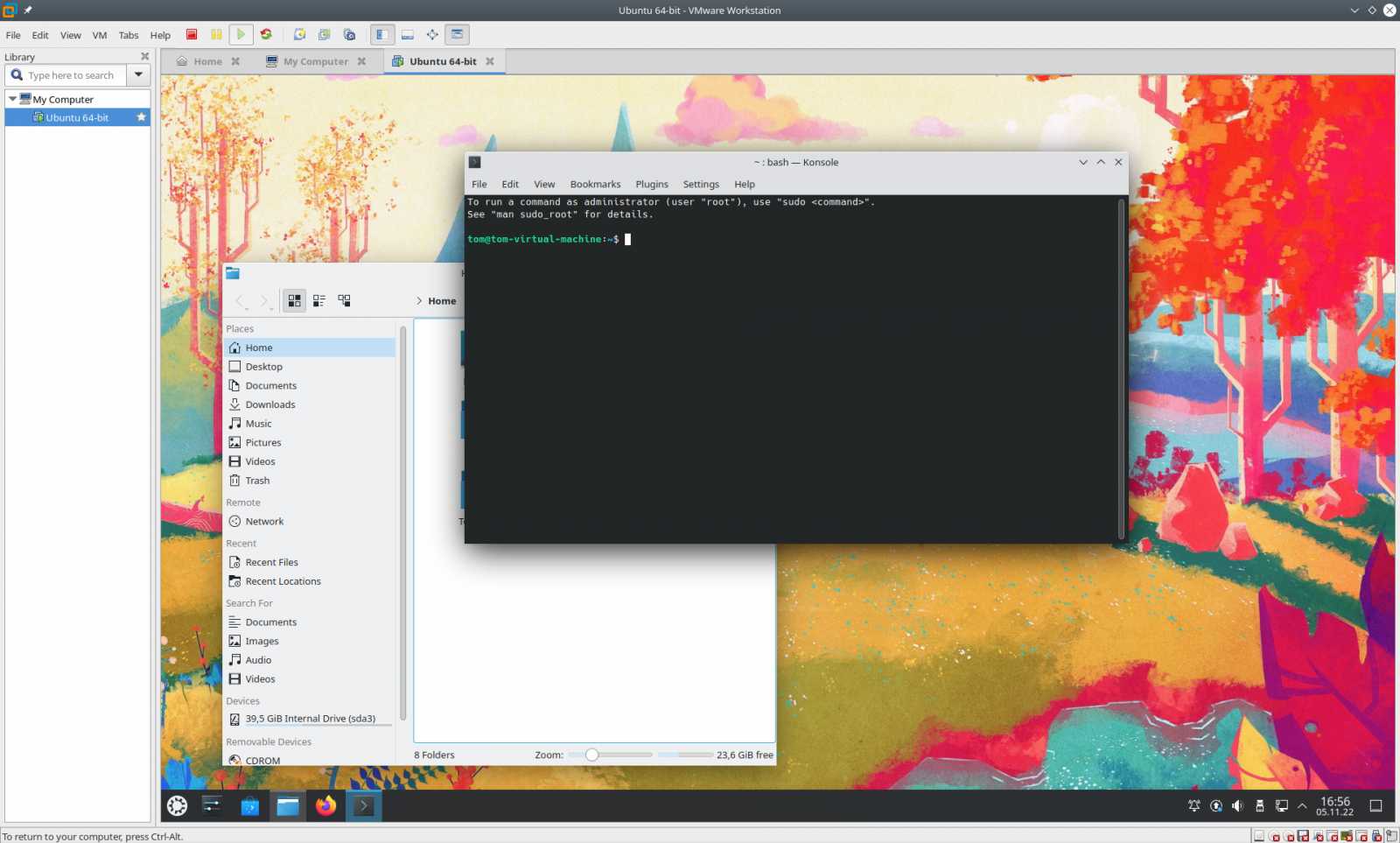Open Music in Dolphin Places
The height and width of the screenshot is (843, 1400).
tap(310, 424)
